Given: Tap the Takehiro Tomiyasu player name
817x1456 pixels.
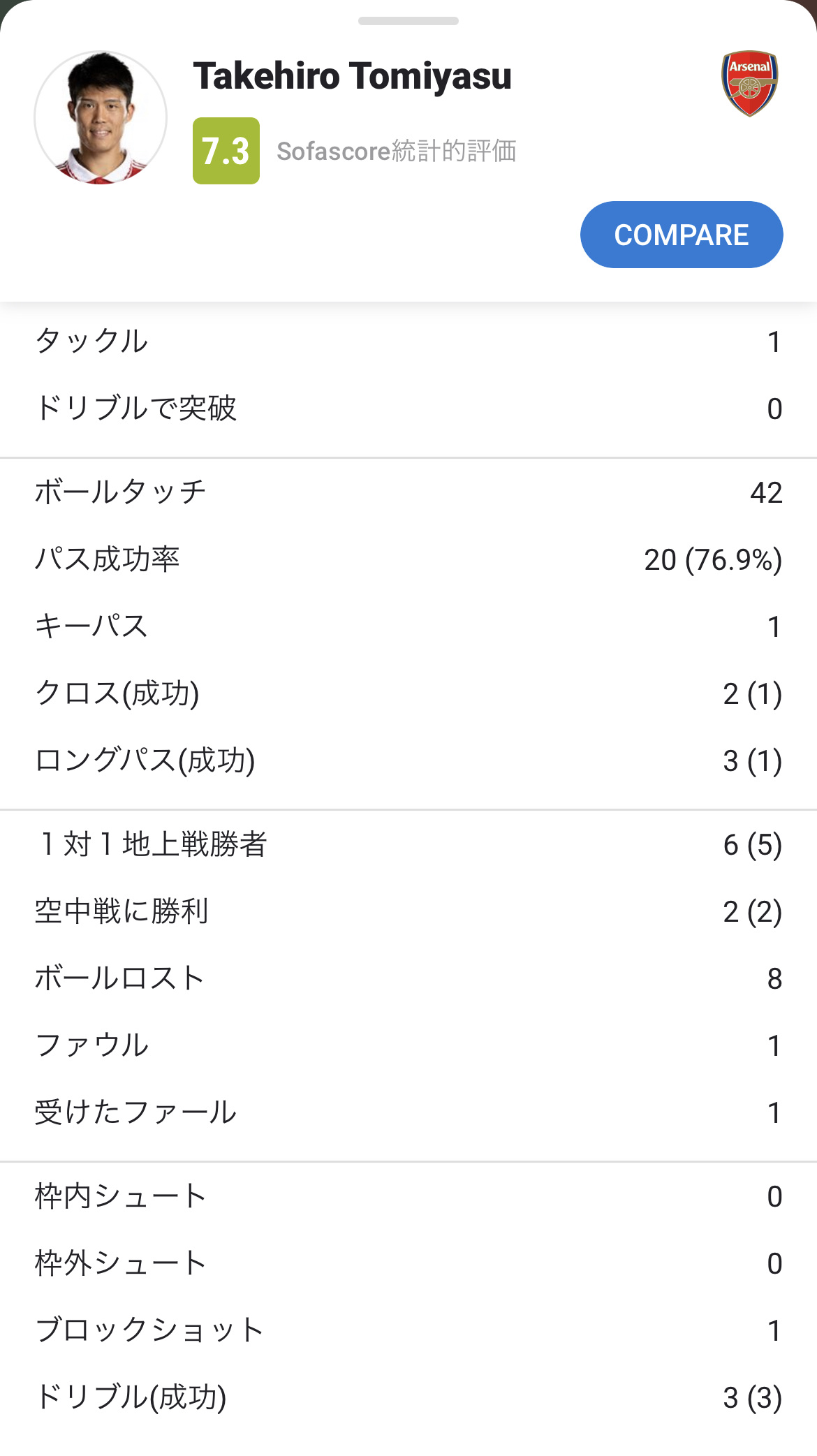Looking at the screenshot, I should tap(352, 76).
